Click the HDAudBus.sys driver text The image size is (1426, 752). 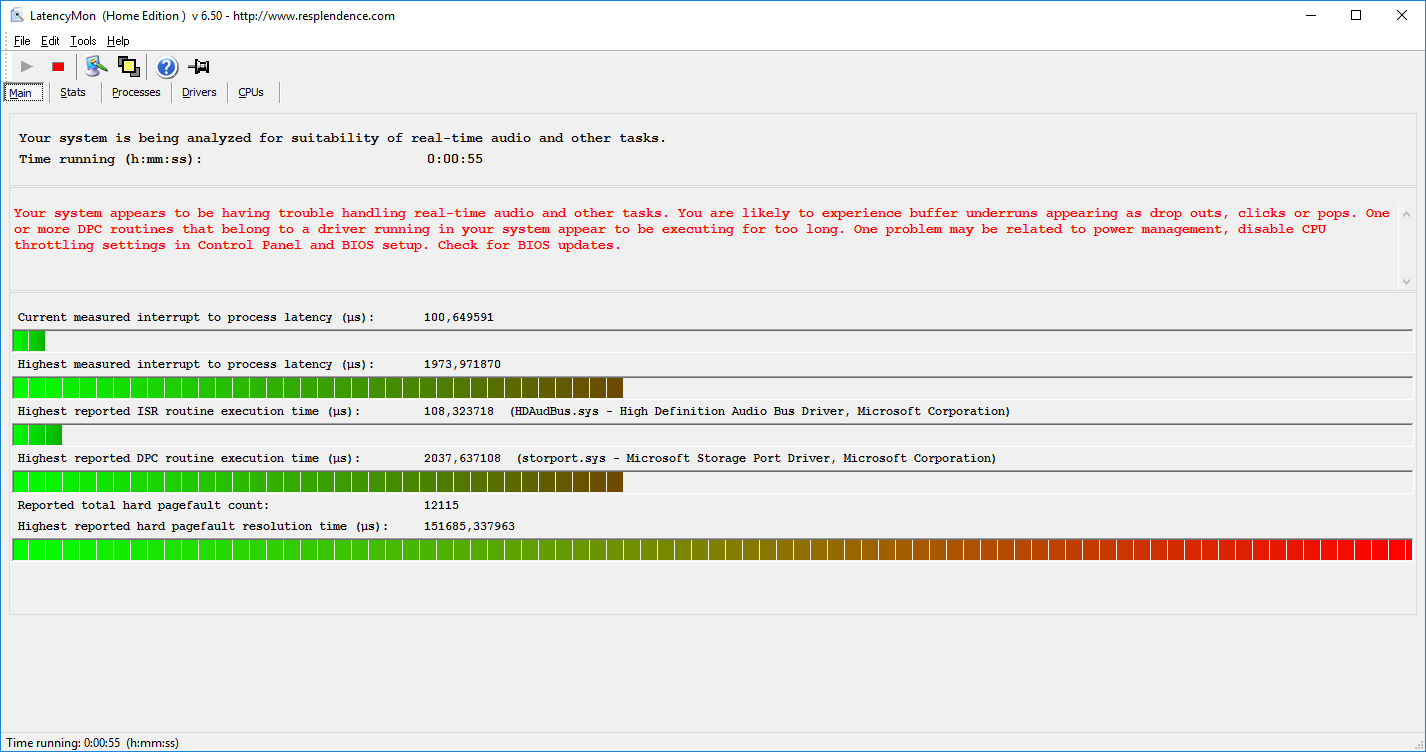pos(760,411)
